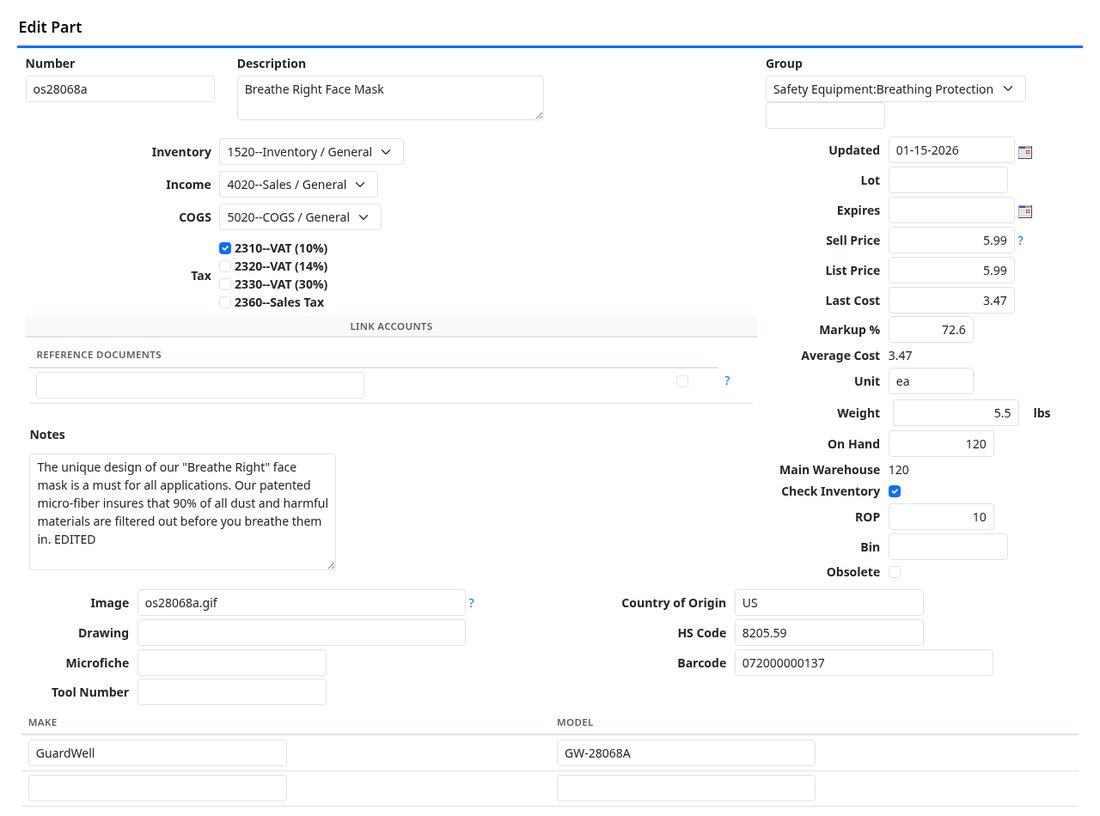Tick the 2360--Sales Tax checkbox

[x=224, y=302]
